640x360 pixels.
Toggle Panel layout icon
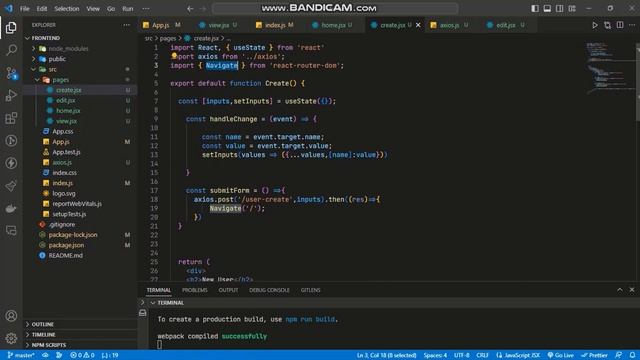pos(547,9)
